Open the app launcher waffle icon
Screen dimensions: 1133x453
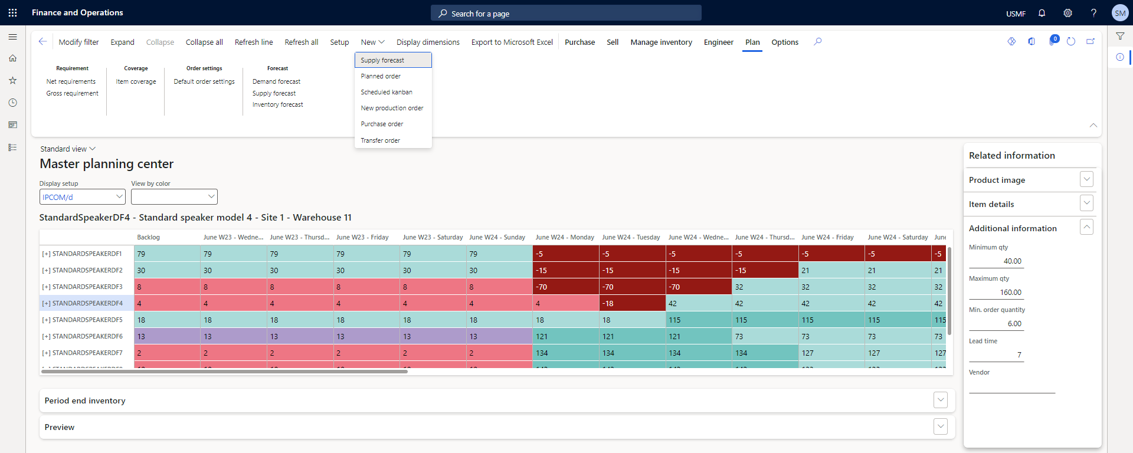click(12, 13)
